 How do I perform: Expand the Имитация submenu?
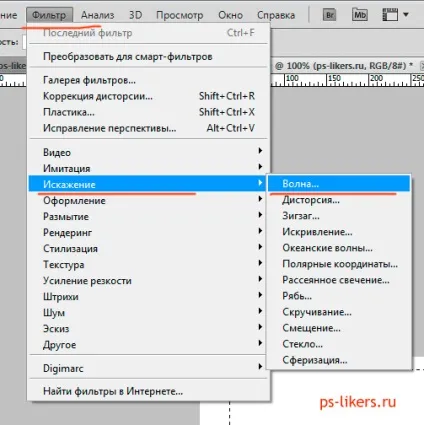click(149, 168)
